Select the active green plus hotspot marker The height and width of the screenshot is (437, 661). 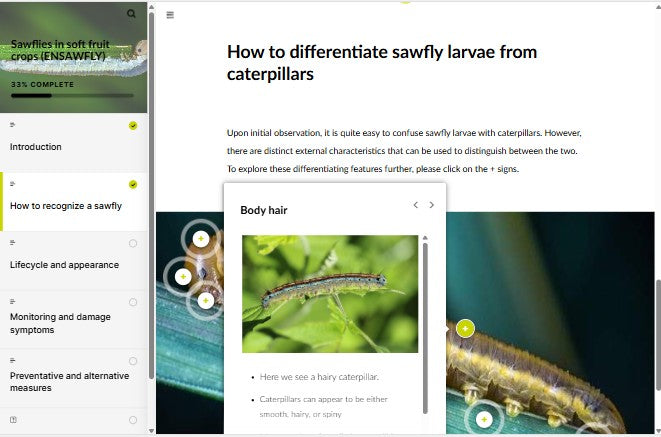[x=465, y=328]
